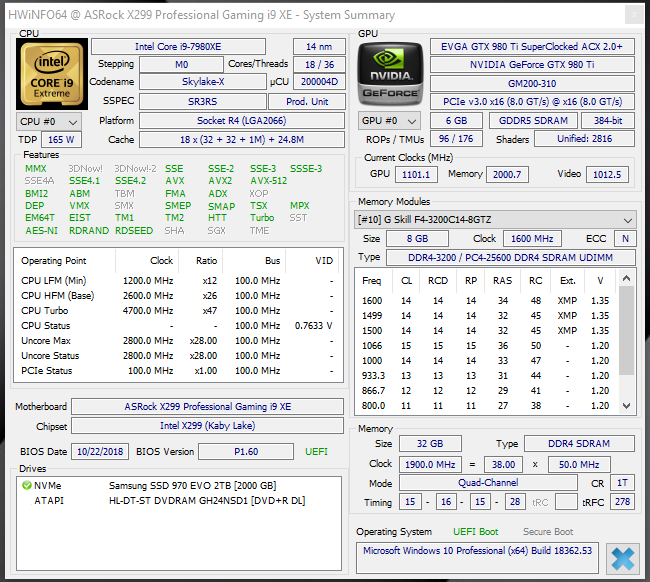Click the NVIDIA GeForce GTX 980 Ti field
This screenshot has height=582, width=650.
pos(532,65)
